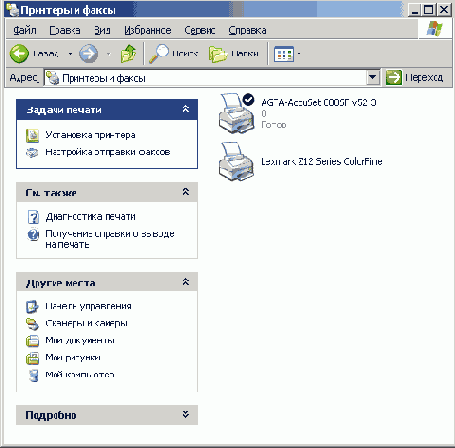455x448 pixels.
Task: Click inside the address bar field
Action: tap(206, 78)
